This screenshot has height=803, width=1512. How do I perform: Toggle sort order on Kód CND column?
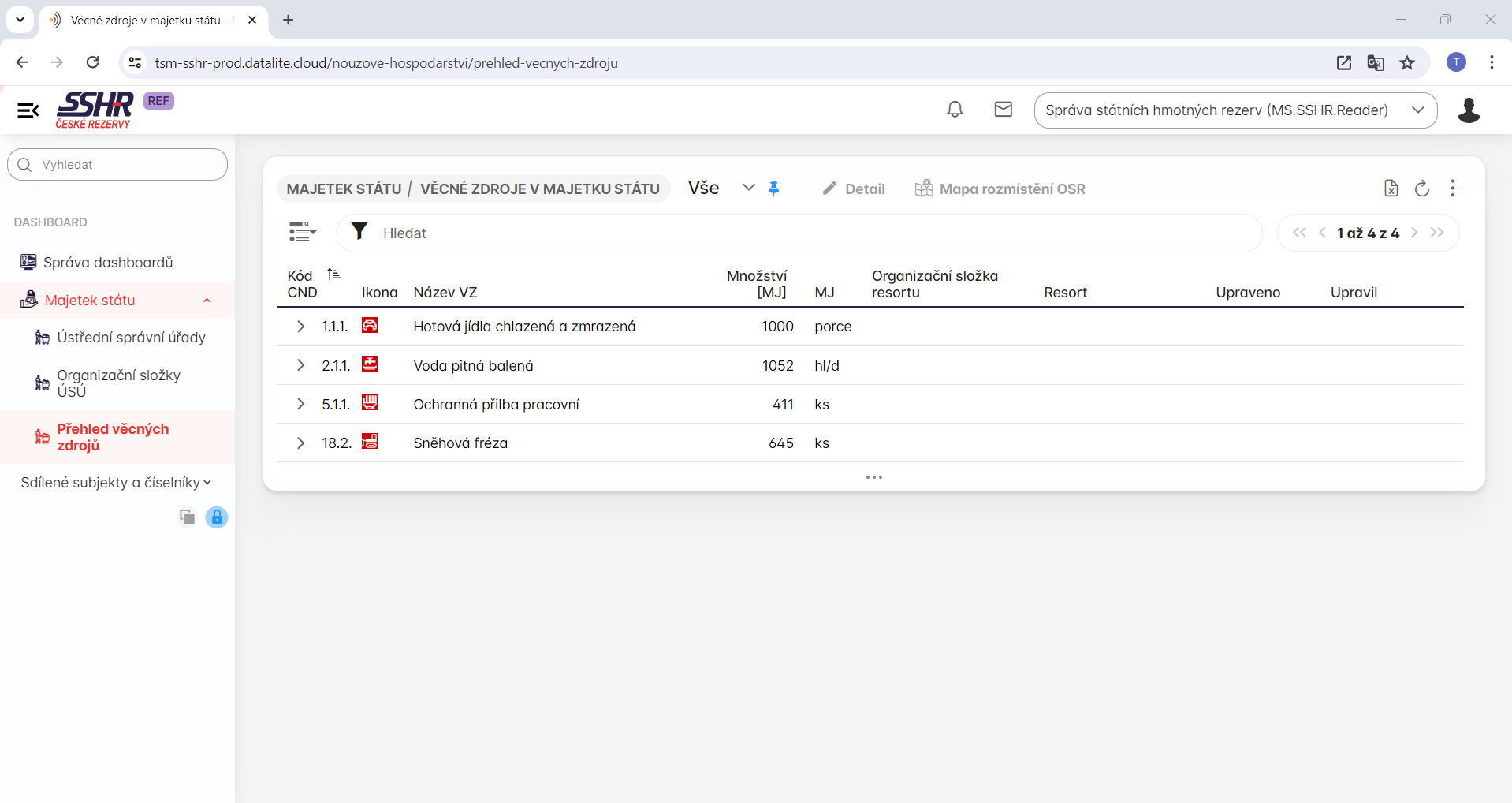coord(333,275)
